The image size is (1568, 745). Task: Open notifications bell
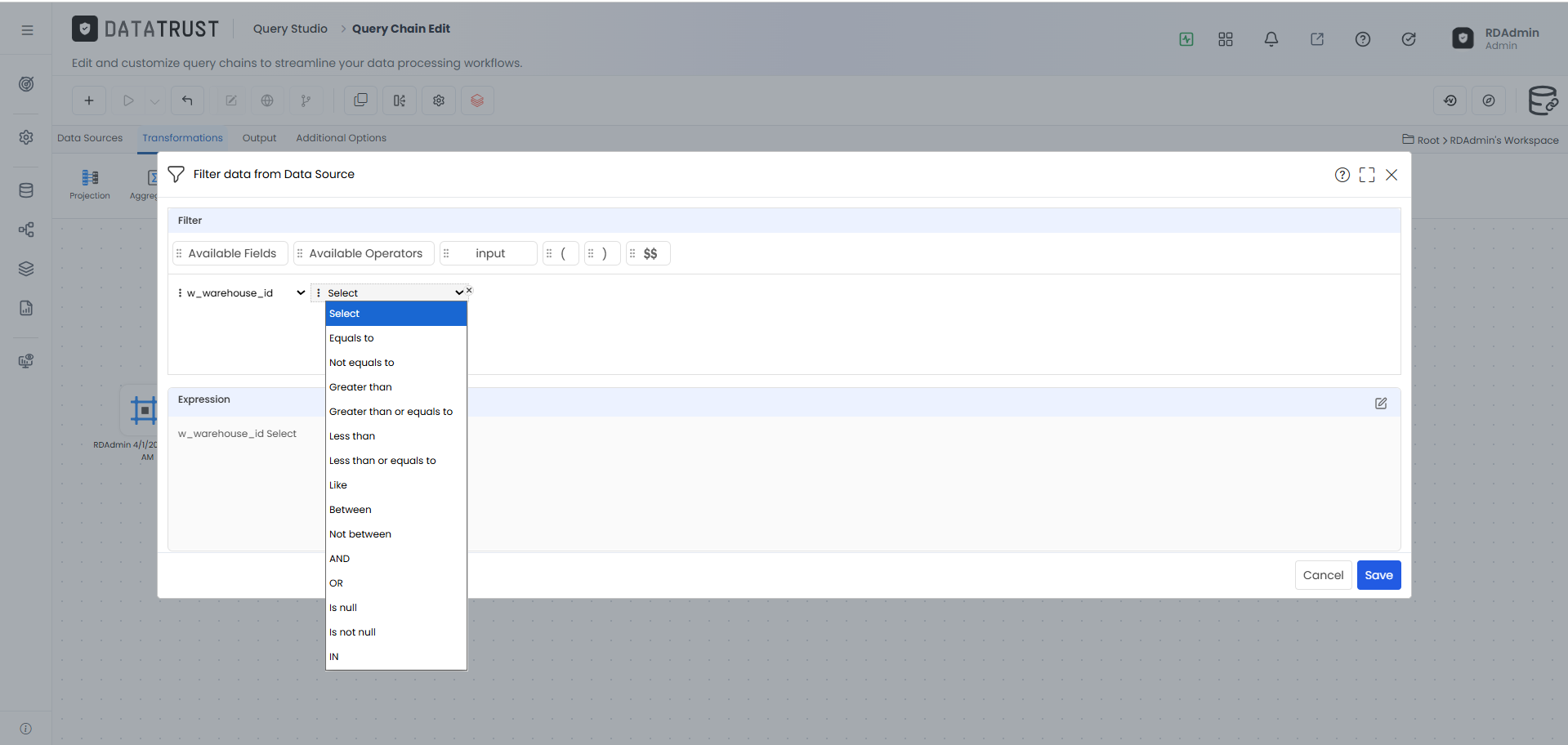click(1271, 39)
